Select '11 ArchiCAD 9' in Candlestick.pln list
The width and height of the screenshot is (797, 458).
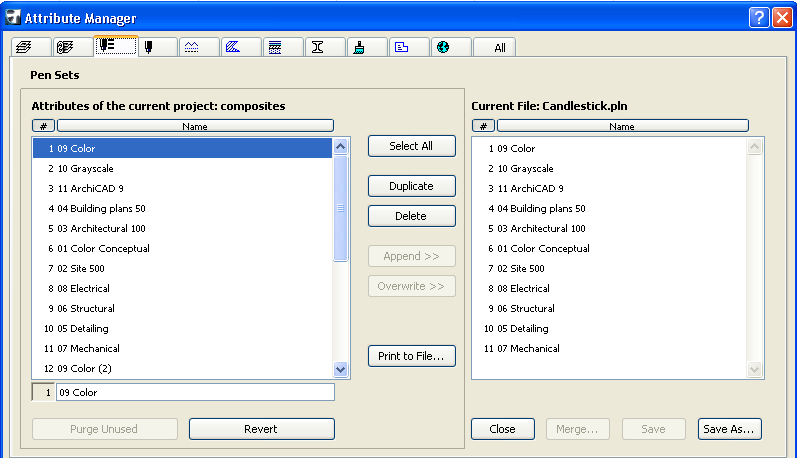click(x=609, y=189)
